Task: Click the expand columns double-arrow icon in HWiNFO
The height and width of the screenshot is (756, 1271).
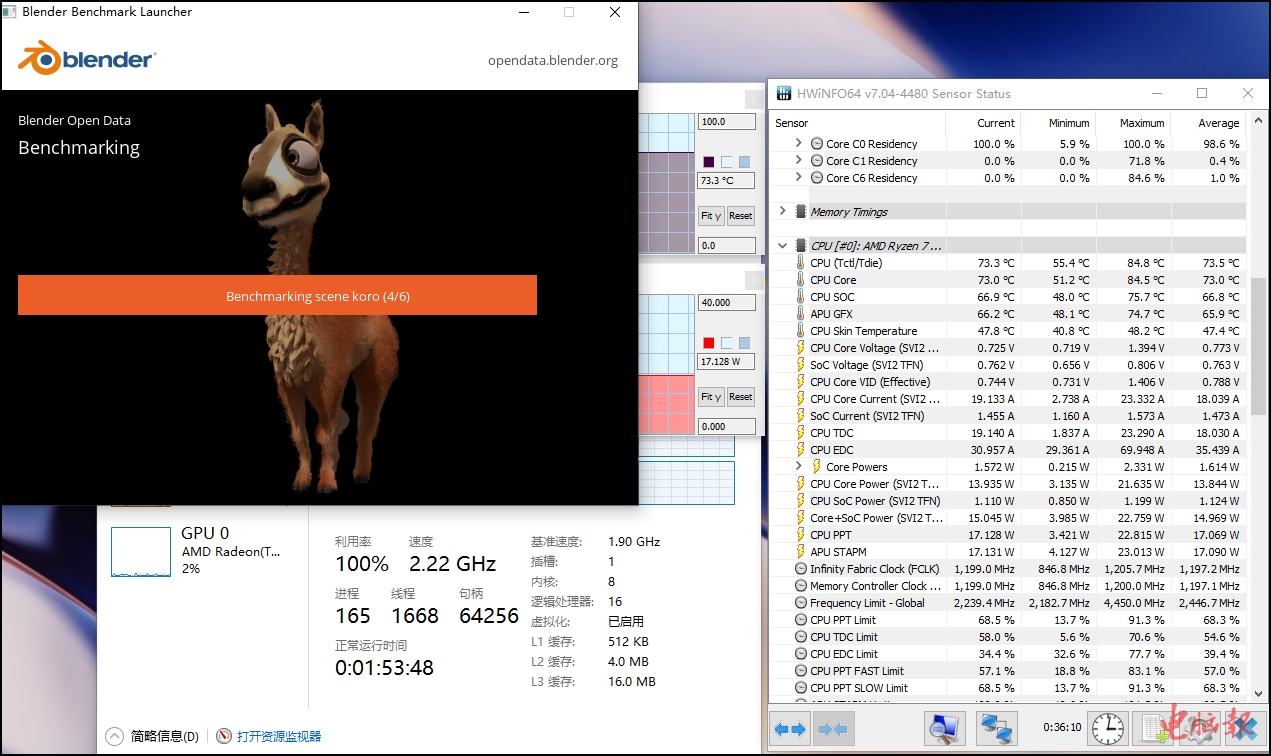Action: click(790, 729)
